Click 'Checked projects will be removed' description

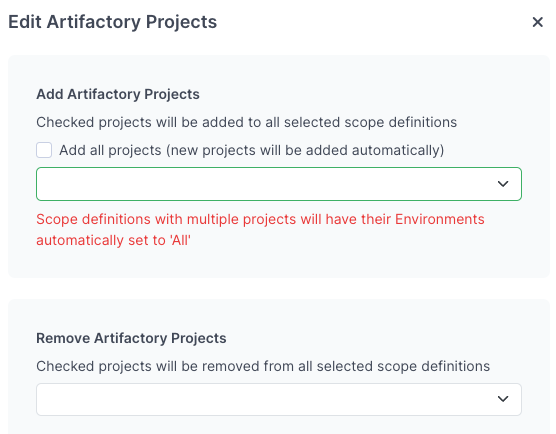pos(263,366)
